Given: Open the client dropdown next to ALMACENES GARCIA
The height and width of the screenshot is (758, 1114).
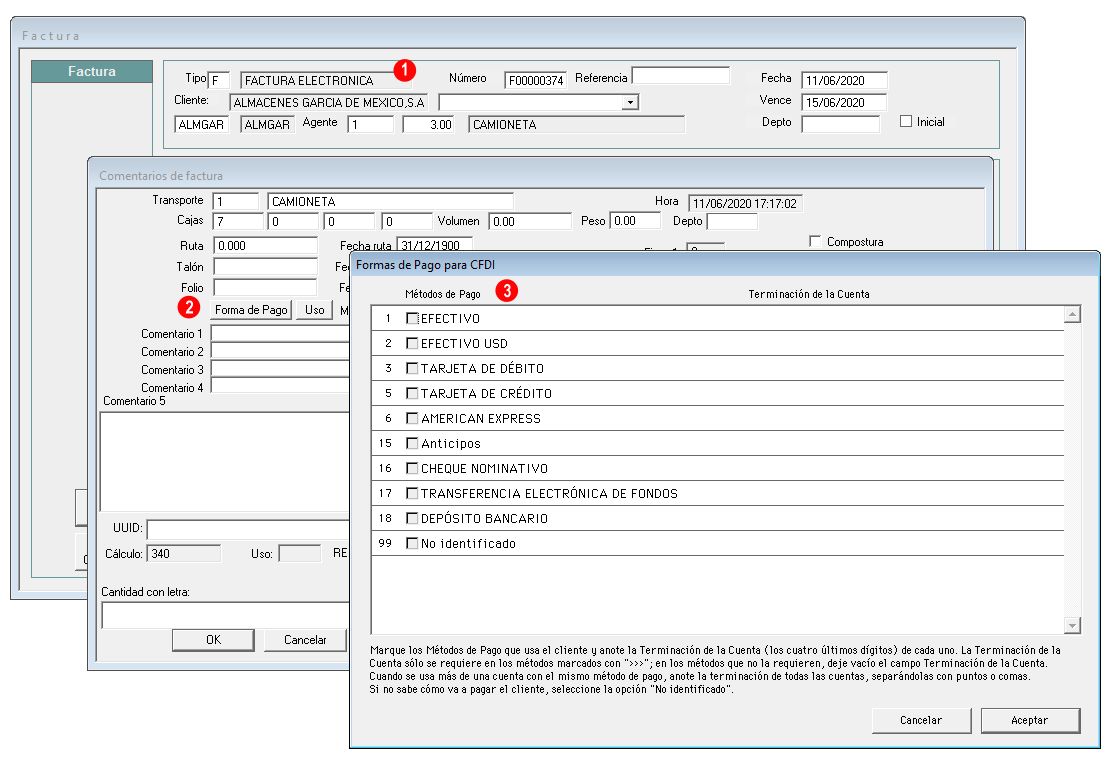Looking at the screenshot, I should click(630, 103).
